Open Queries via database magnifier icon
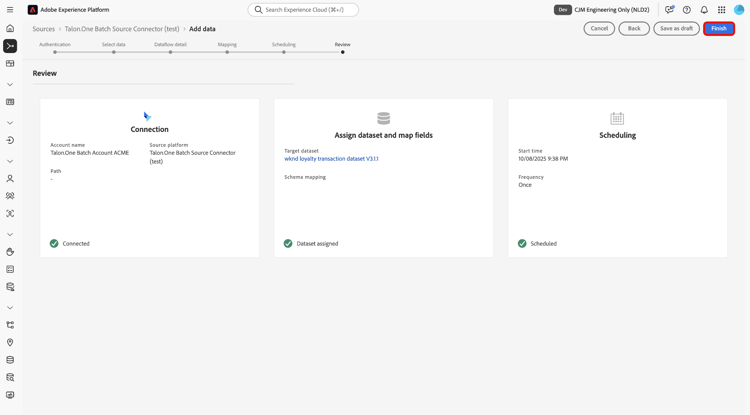 10,378
